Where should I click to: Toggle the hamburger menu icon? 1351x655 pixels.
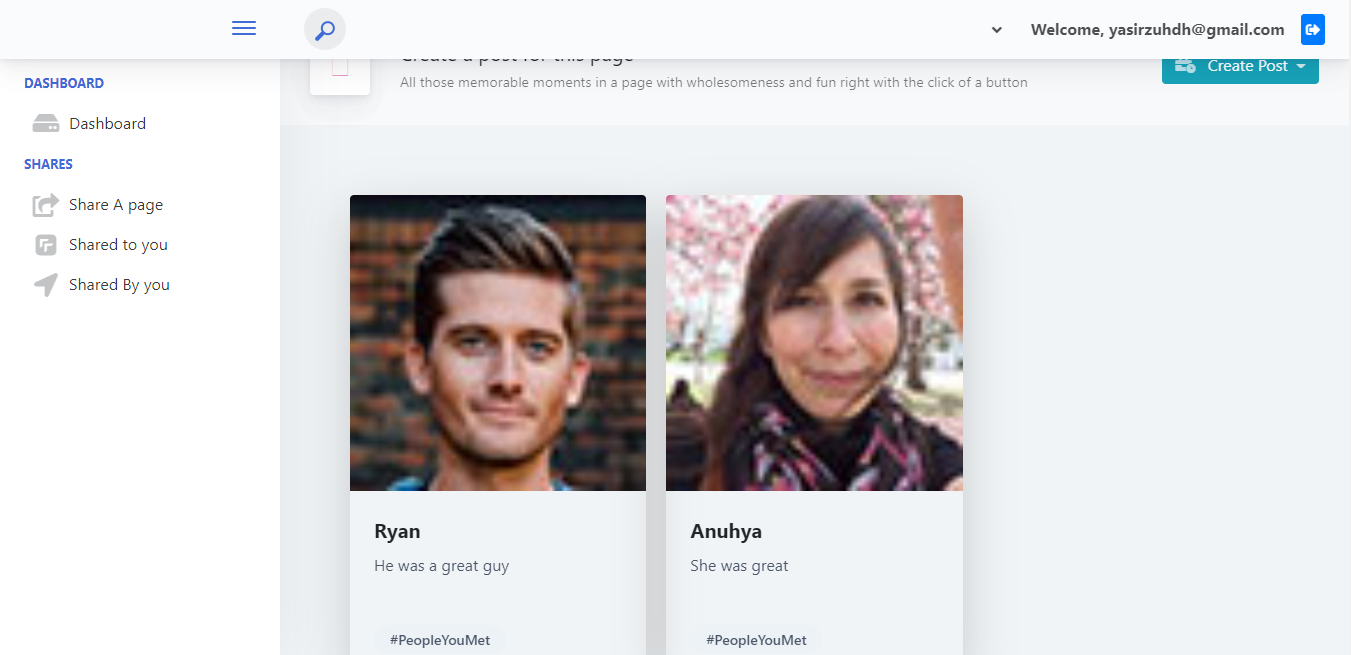point(244,29)
